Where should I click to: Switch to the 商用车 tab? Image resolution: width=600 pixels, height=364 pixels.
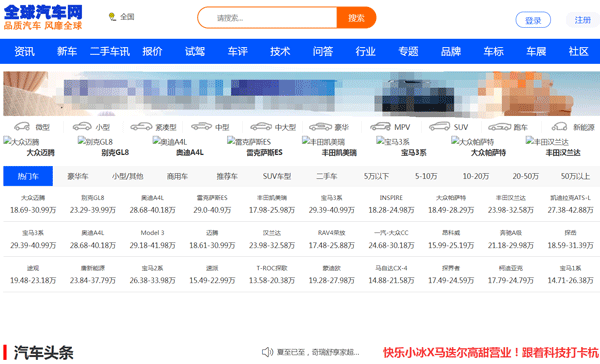click(x=177, y=176)
